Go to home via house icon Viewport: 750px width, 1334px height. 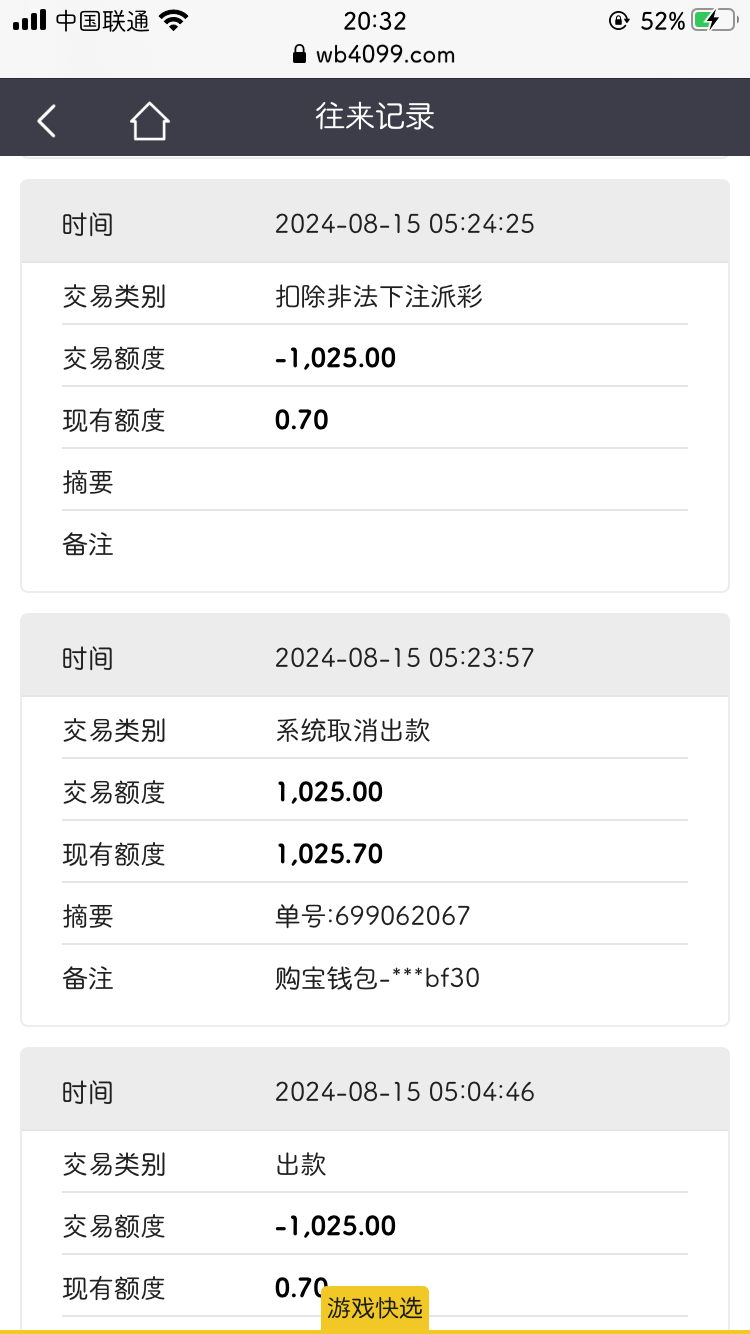pyautogui.click(x=150, y=121)
